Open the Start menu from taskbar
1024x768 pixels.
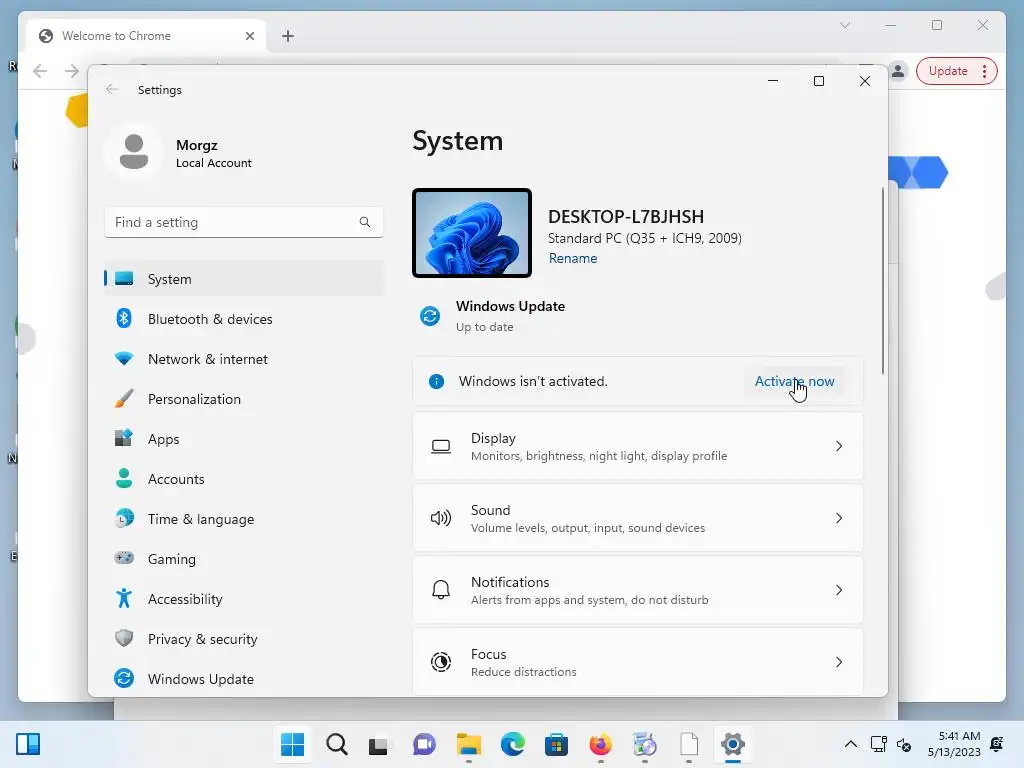[292, 744]
